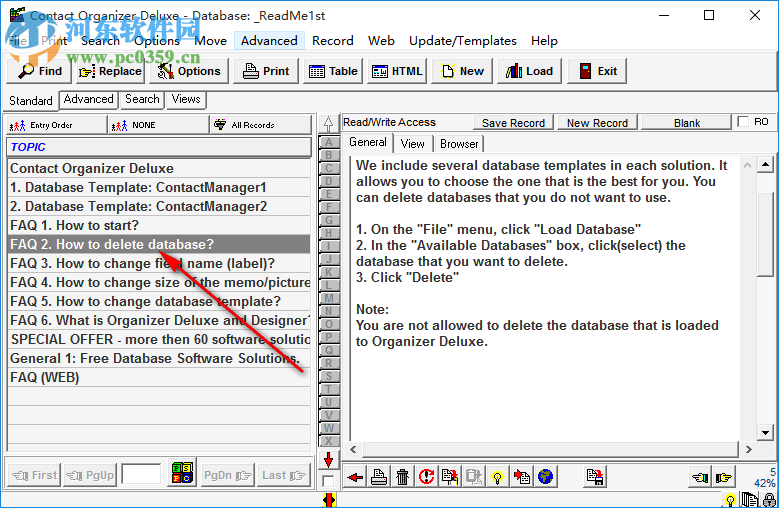
Task: Open the All Records filter dropdown
Action: (x=261, y=125)
